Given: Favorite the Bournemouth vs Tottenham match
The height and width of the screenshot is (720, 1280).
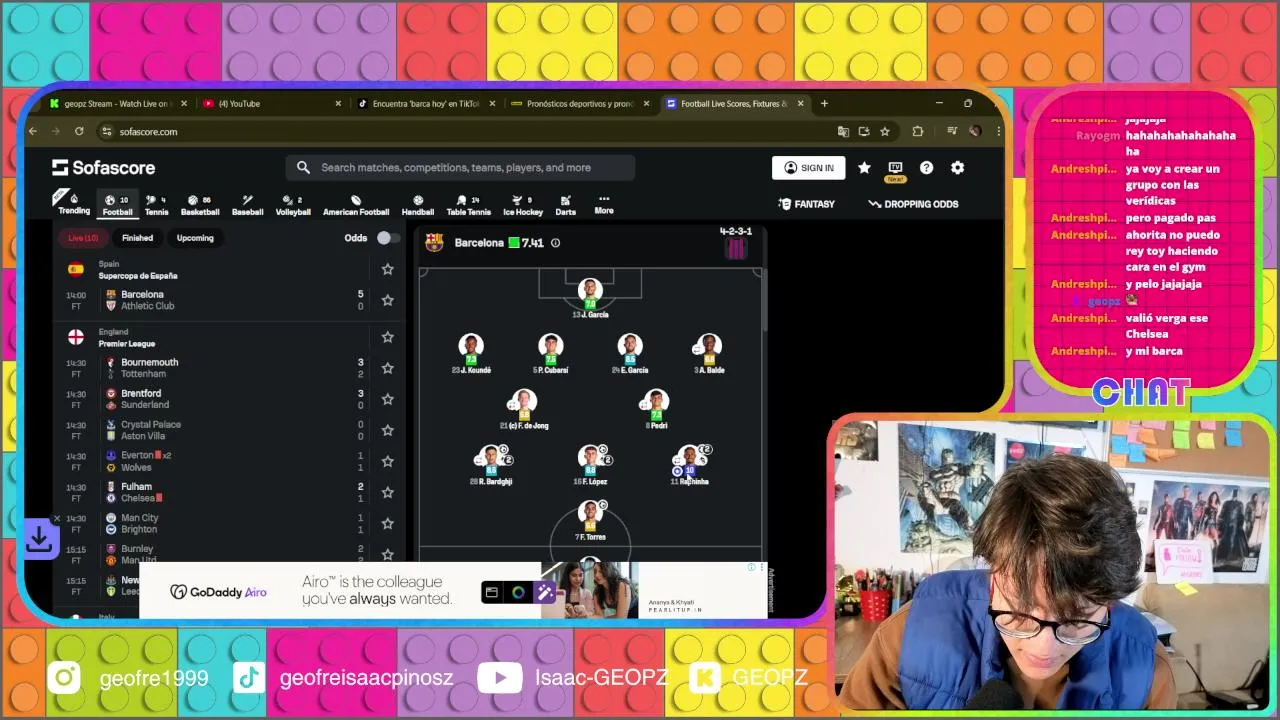Looking at the screenshot, I should pos(387,368).
